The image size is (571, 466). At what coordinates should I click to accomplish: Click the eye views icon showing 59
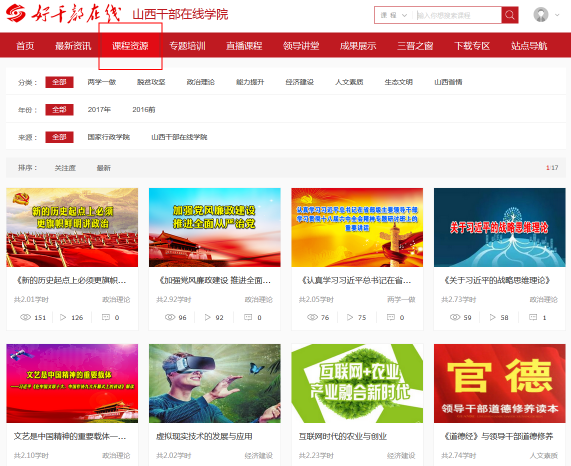455,317
